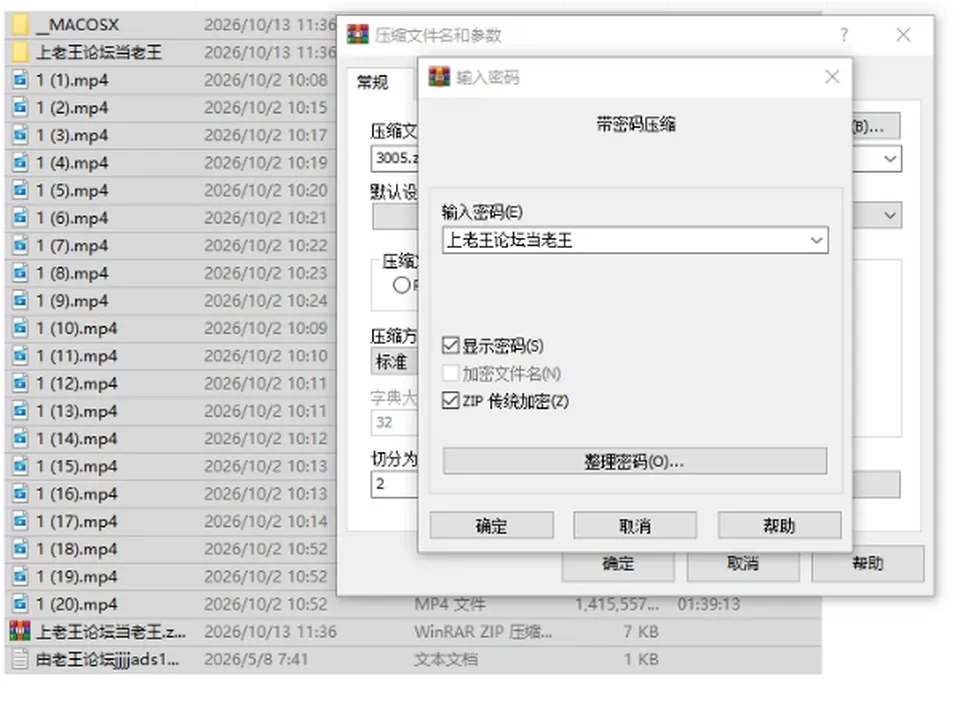Select the 1 (19).mp4 video icon
The image size is (960, 727).
pos(20,576)
